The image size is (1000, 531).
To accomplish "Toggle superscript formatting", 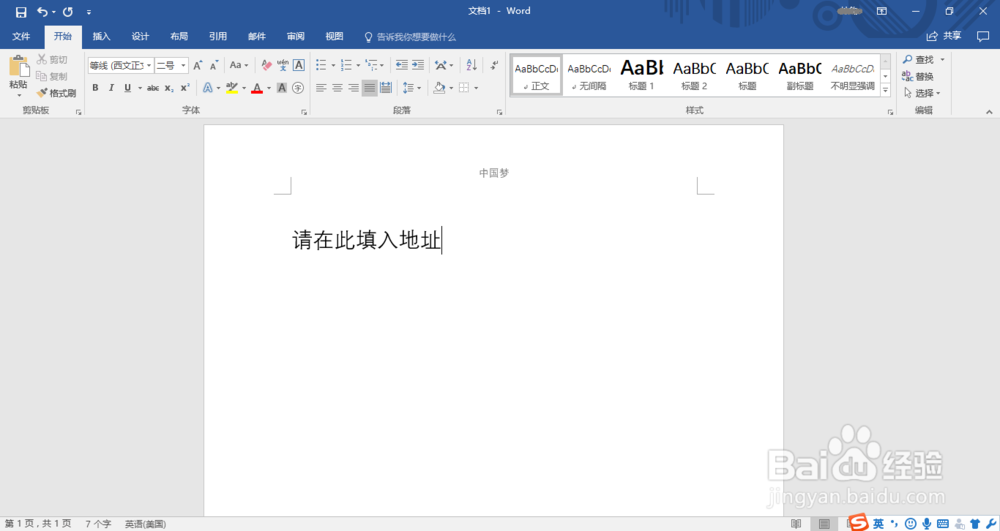I will click(185, 88).
